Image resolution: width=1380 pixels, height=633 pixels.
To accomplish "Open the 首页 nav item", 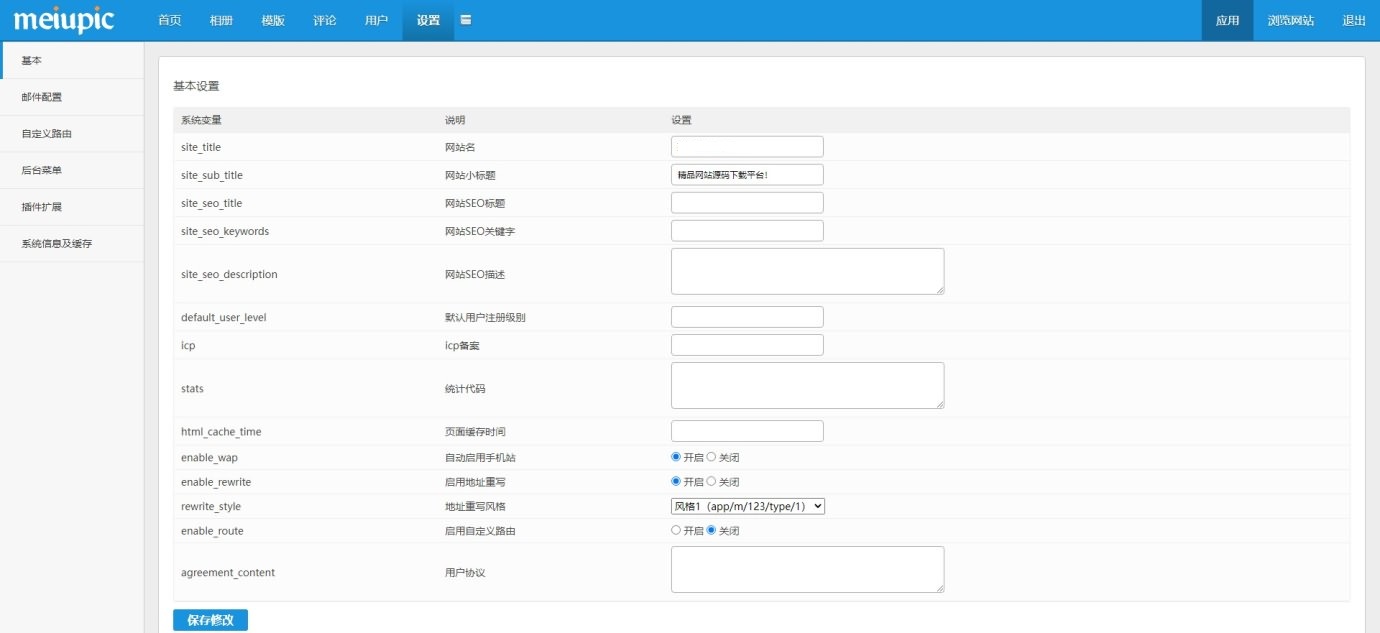I will pyautogui.click(x=170, y=20).
